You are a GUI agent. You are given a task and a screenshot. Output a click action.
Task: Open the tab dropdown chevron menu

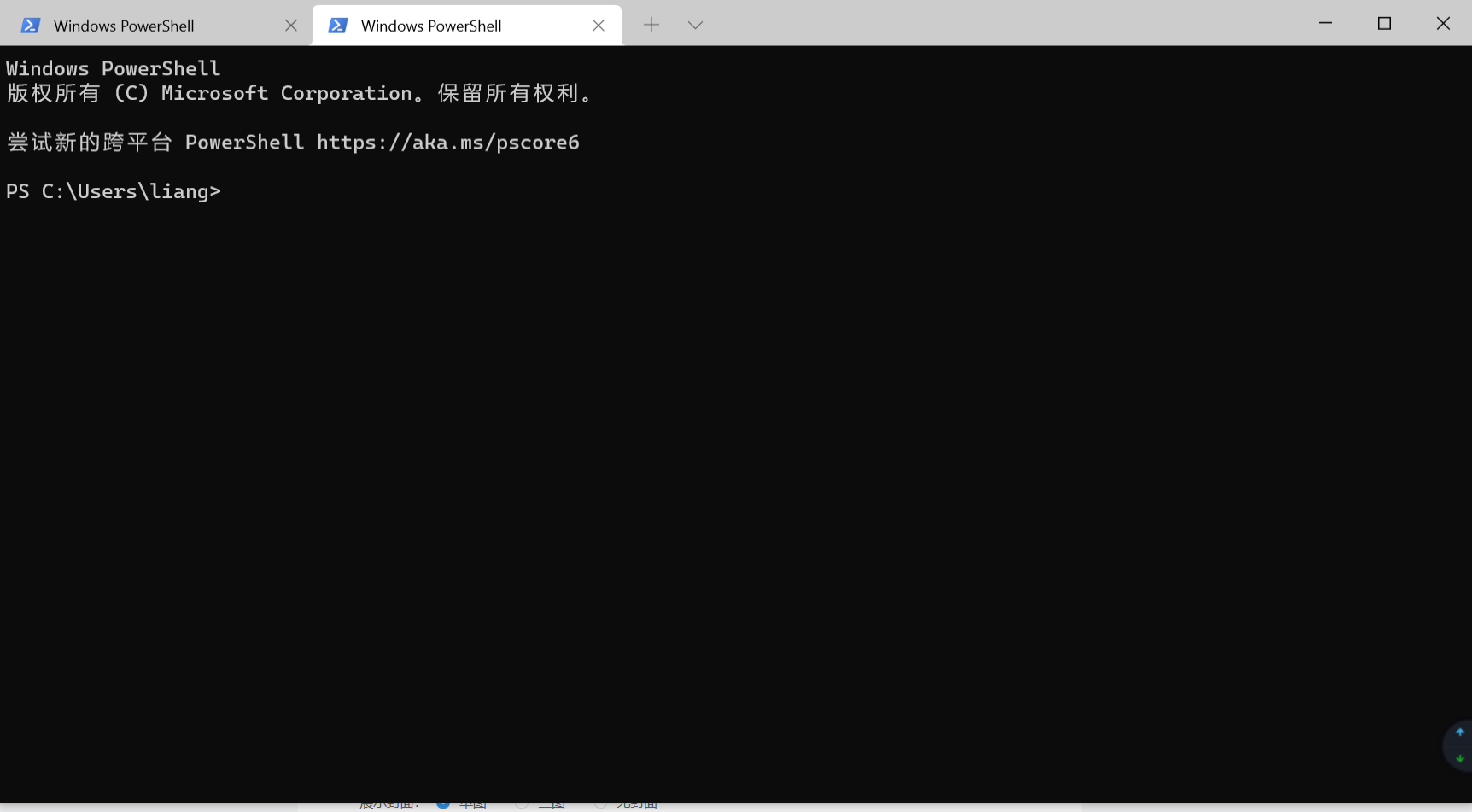click(695, 25)
